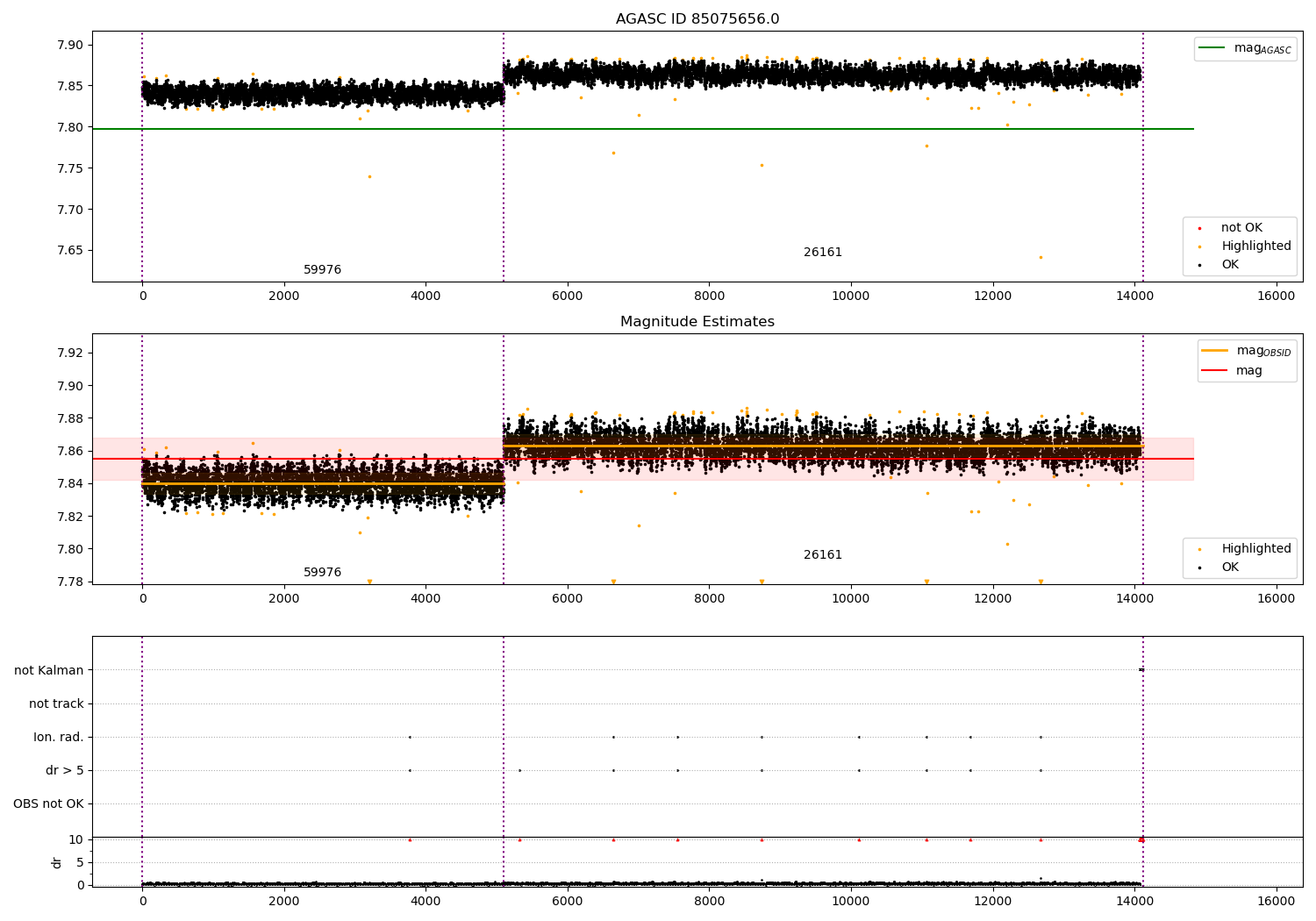The height and width of the screenshot is (921, 1316).
Task: Click the rotated 'dr' axis label
Action: [x=57, y=862]
